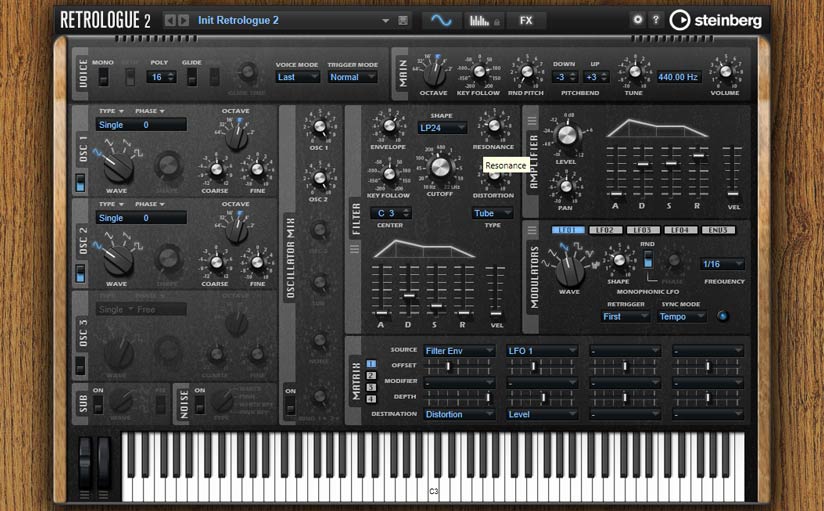This screenshot has width=824, height=511.
Task: Open the options gear icon
Action: (637, 19)
